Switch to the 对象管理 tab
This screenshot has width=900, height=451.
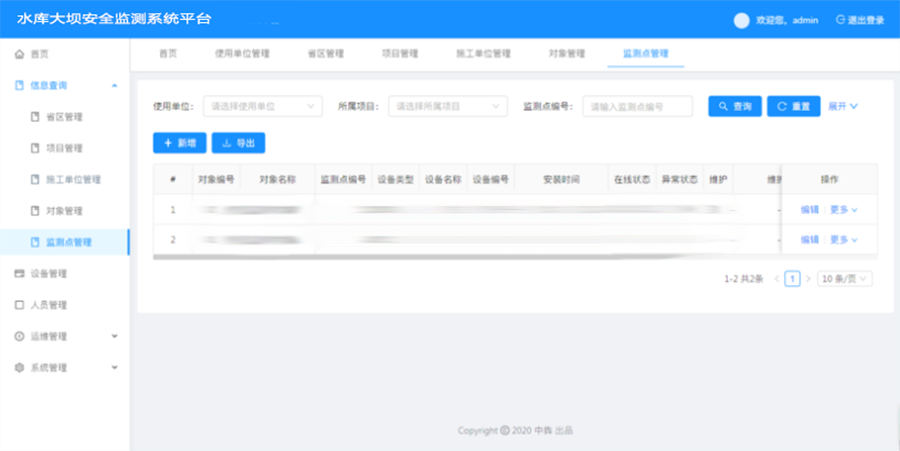coord(566,54)
